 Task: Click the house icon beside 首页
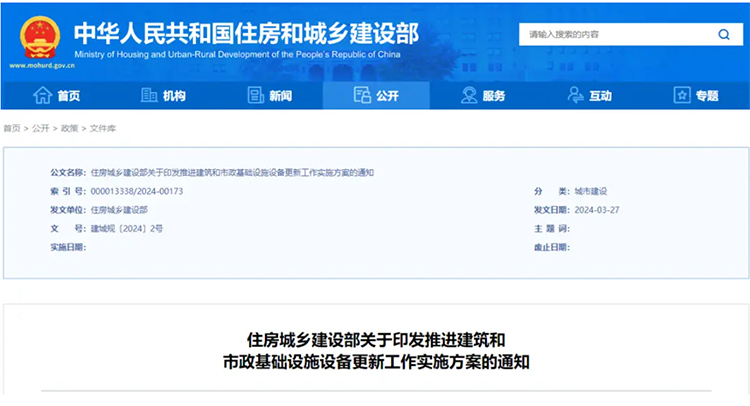[43, 95]
